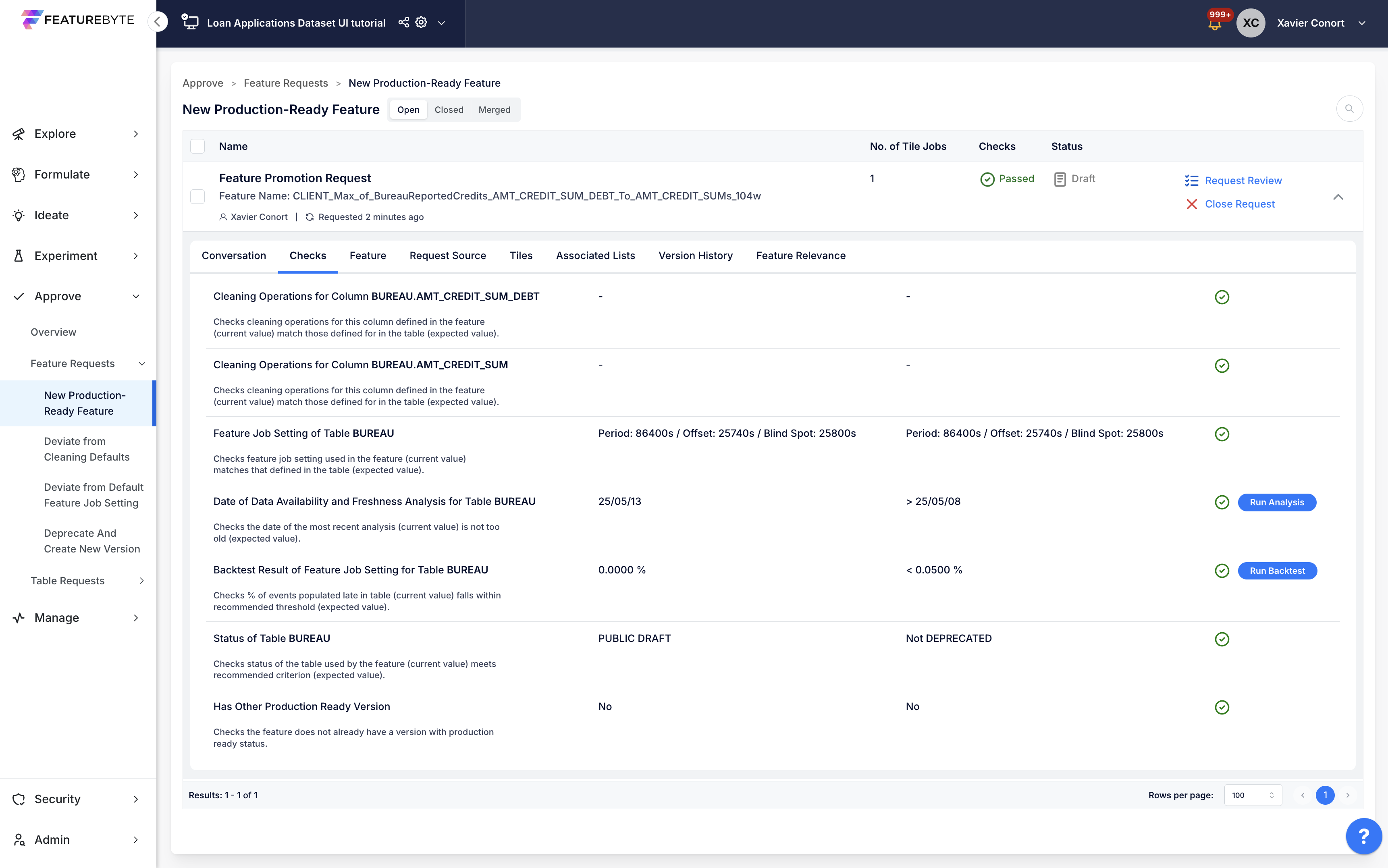The width and height of the screenshot is (1388, 868).
Task: Collapse the request details with up chevron
Action: [x=1338, y=197]
